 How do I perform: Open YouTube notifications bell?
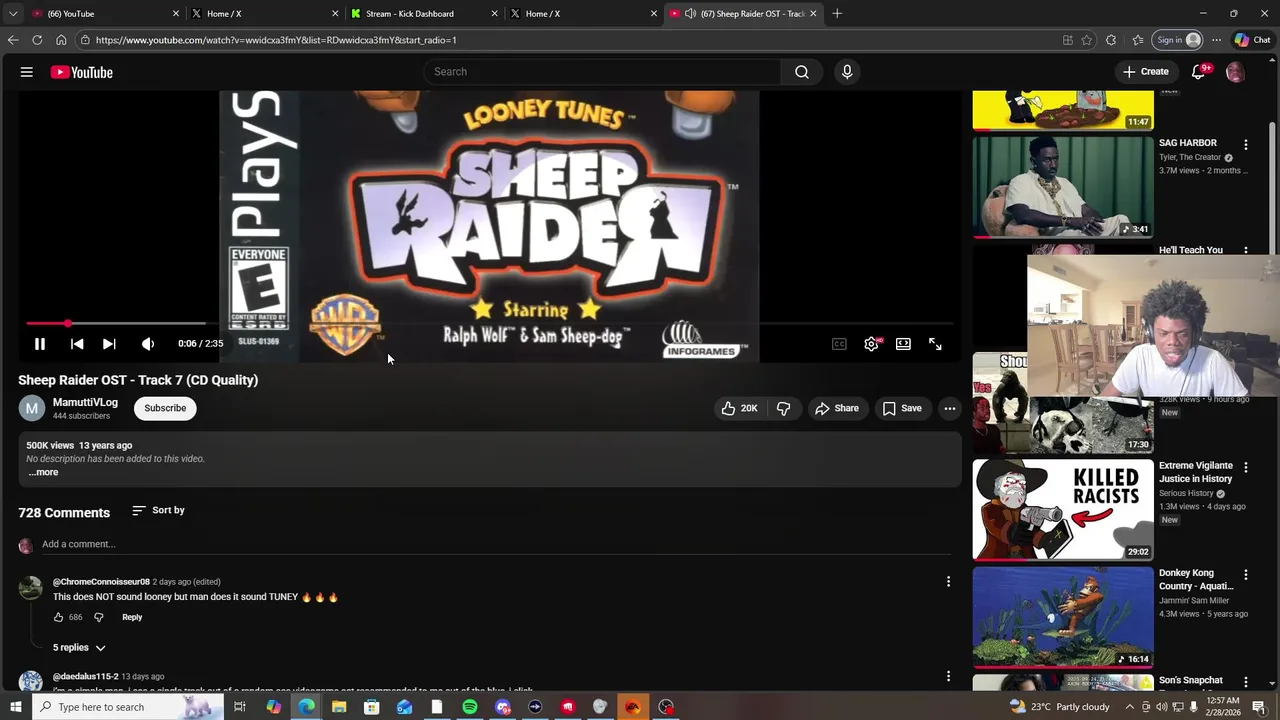[x=1199, y=72]
